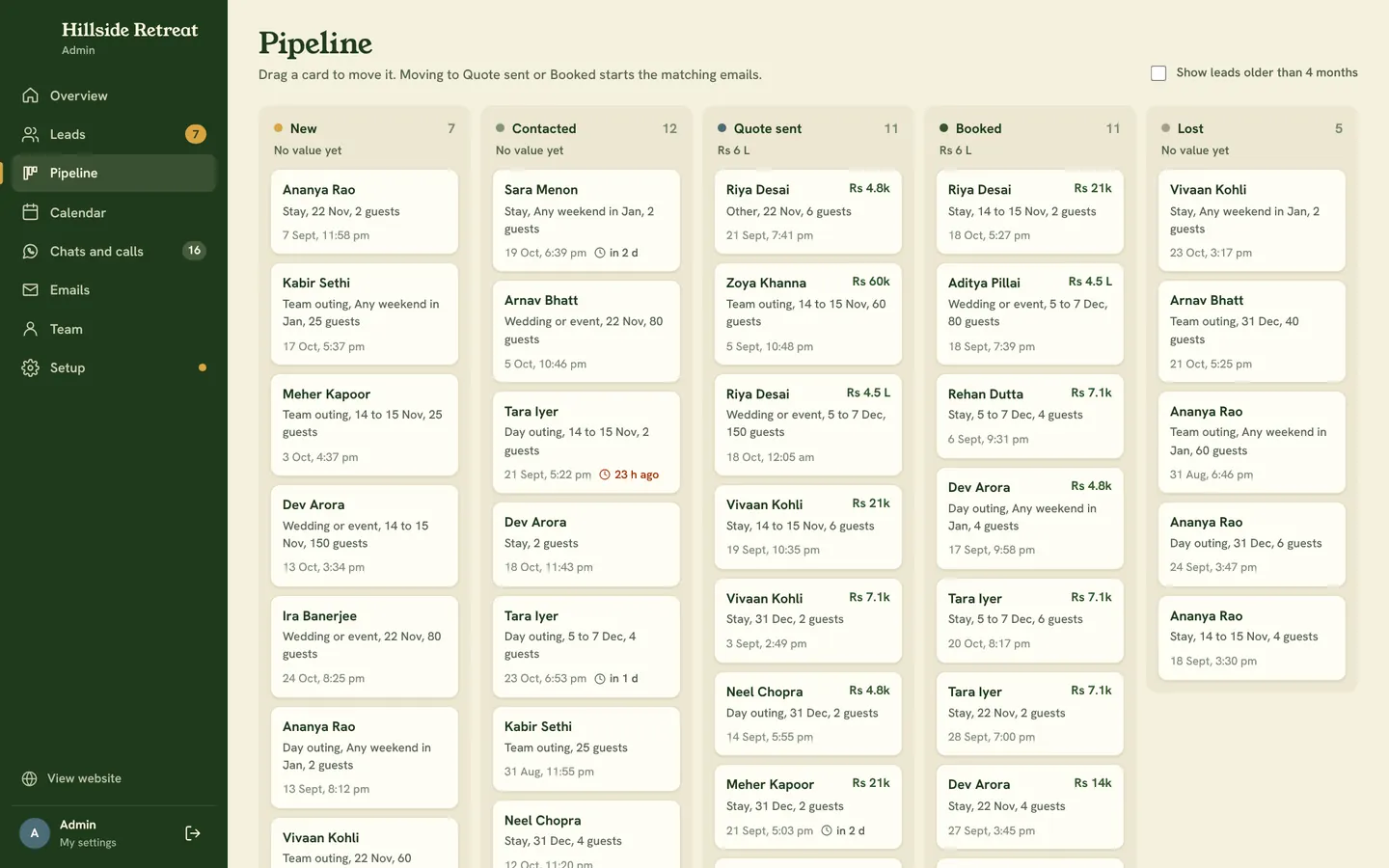Click the Leads people icon
The image size is (1389, 868).
point(31,134)
